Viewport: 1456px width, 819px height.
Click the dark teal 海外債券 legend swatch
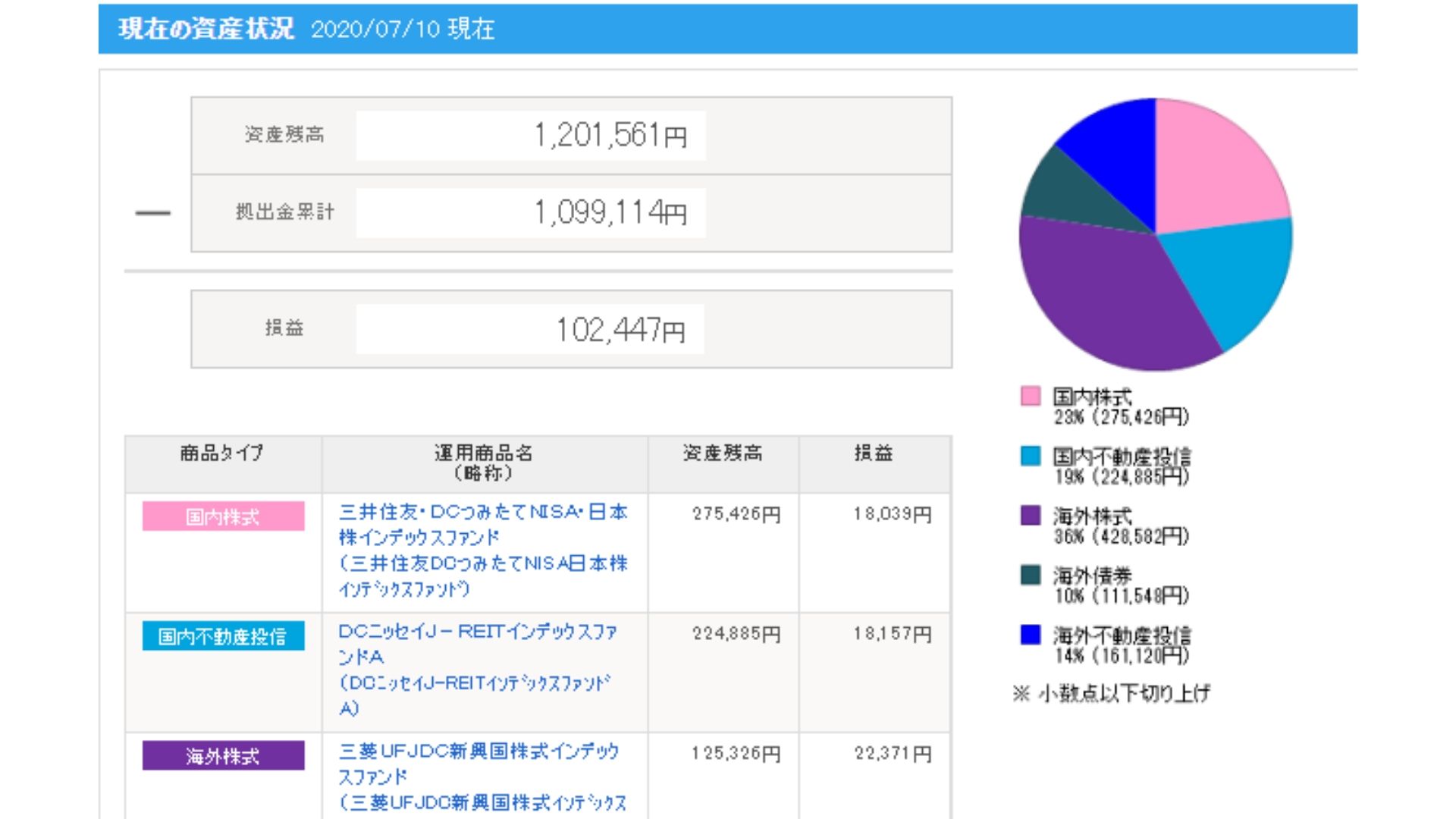1031,575
